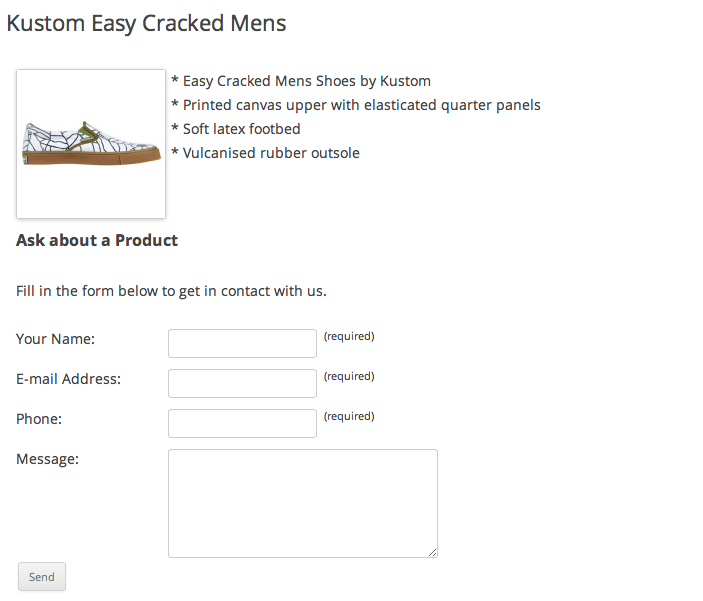Submit the form with Send button
The height and width of the screenshot is (601, 703).
pyautogui.click(x=42, y=577)
